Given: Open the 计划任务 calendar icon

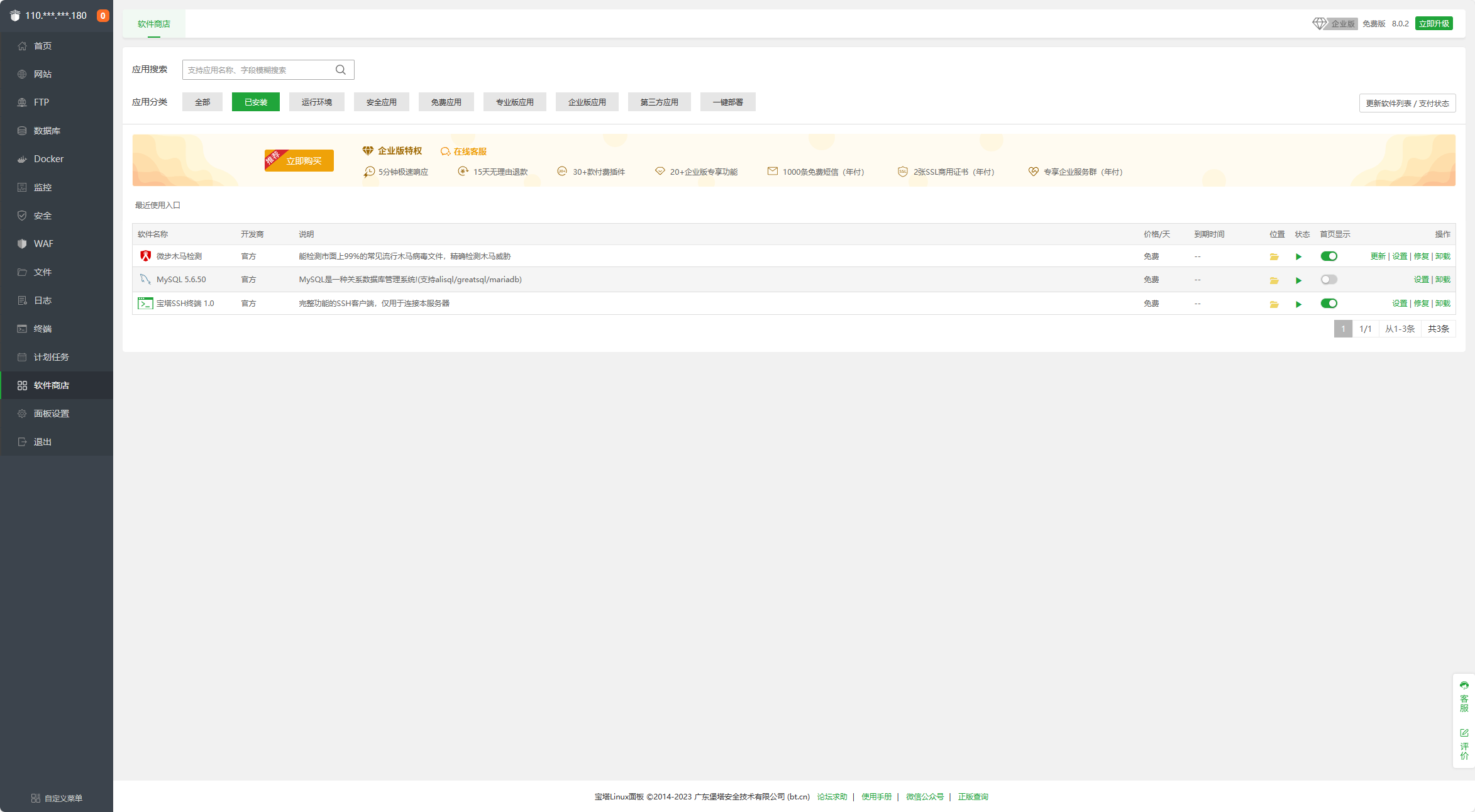Looking at the screenshot, I should [22, 357].
